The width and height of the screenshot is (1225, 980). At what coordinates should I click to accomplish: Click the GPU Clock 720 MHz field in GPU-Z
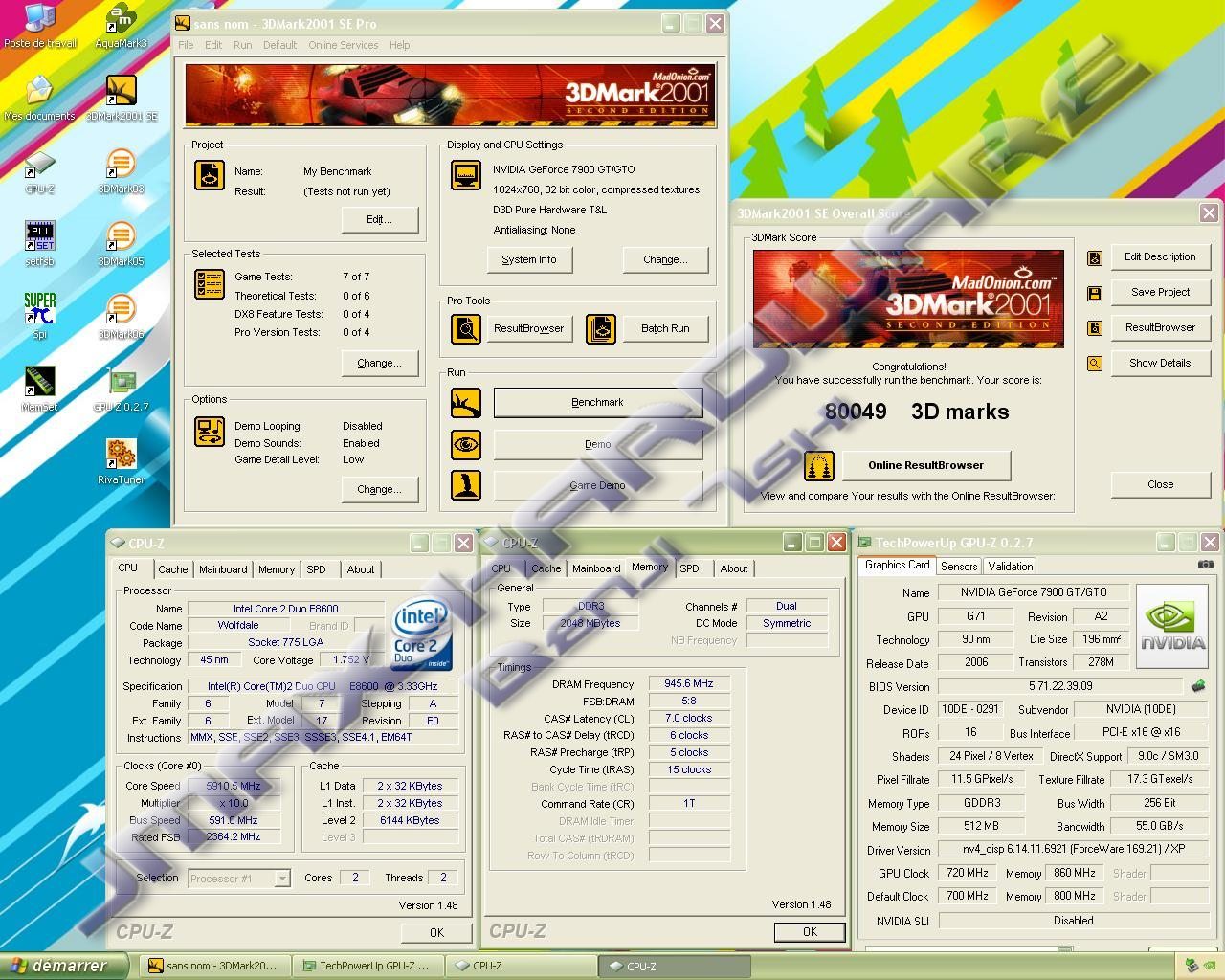coord(968,873)
